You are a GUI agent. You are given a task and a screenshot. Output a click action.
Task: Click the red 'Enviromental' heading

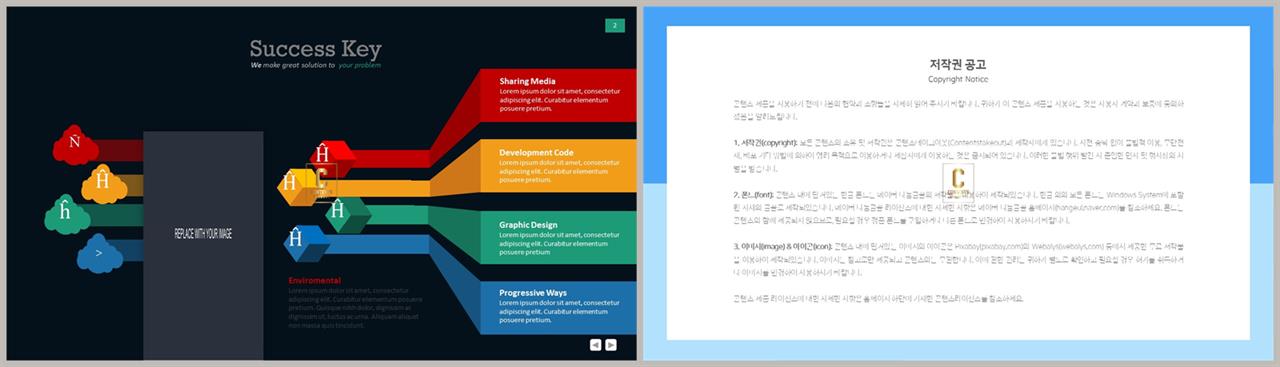click(x=314, y=281)
